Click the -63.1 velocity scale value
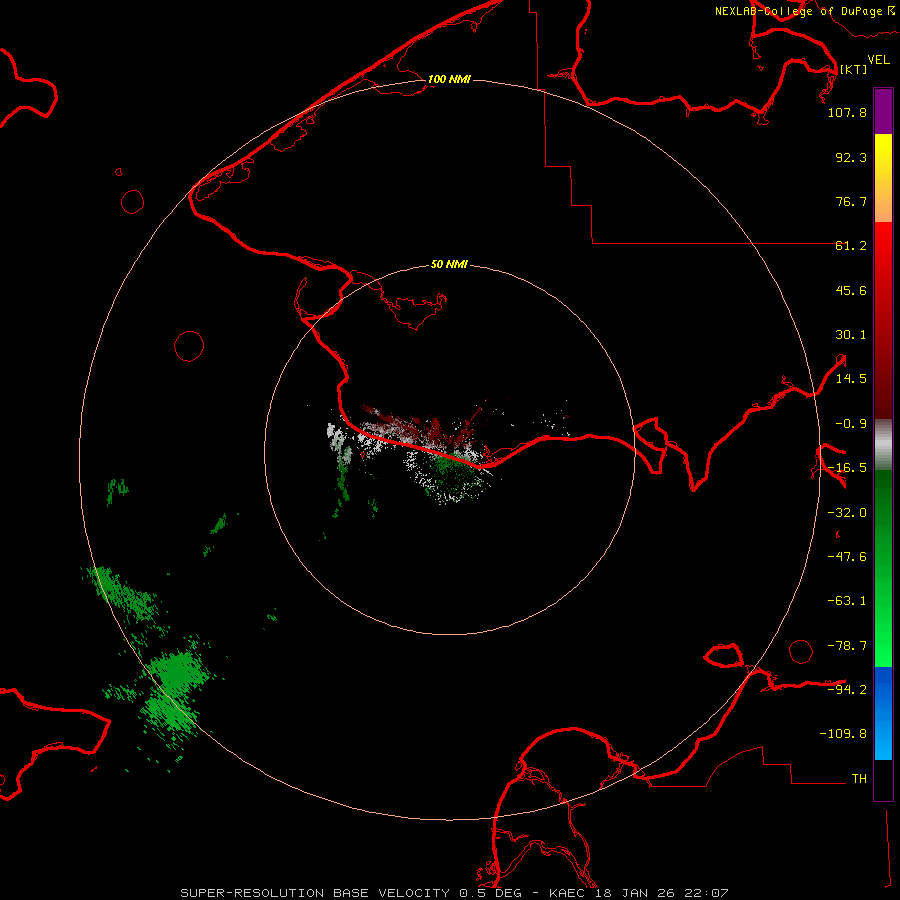Image resolution: width=900 pixels, height=900 pixels. [x=847, y=601]
